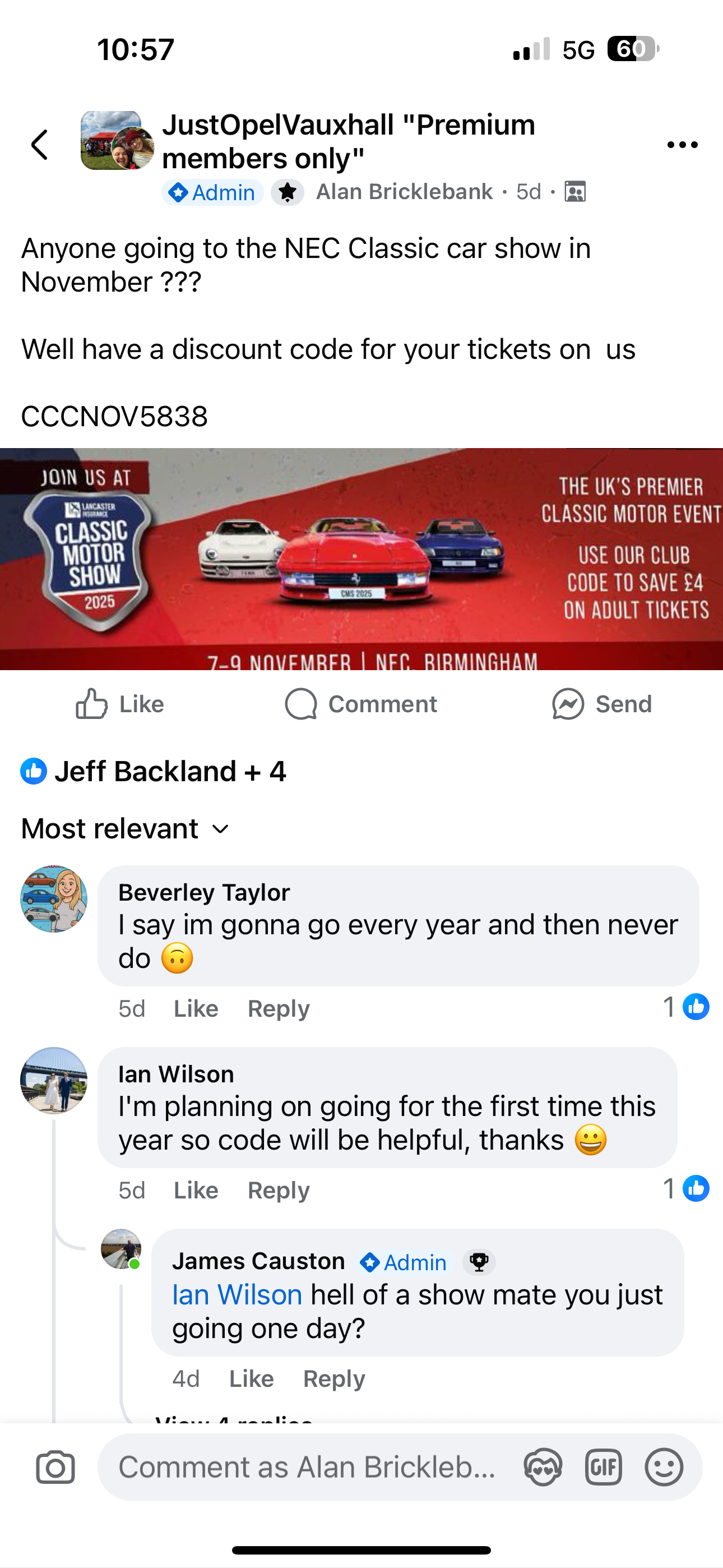Viewport: 723px width, 1568px height.
Task: Open the three-dot post options menu
Action: tap(682, 145)
